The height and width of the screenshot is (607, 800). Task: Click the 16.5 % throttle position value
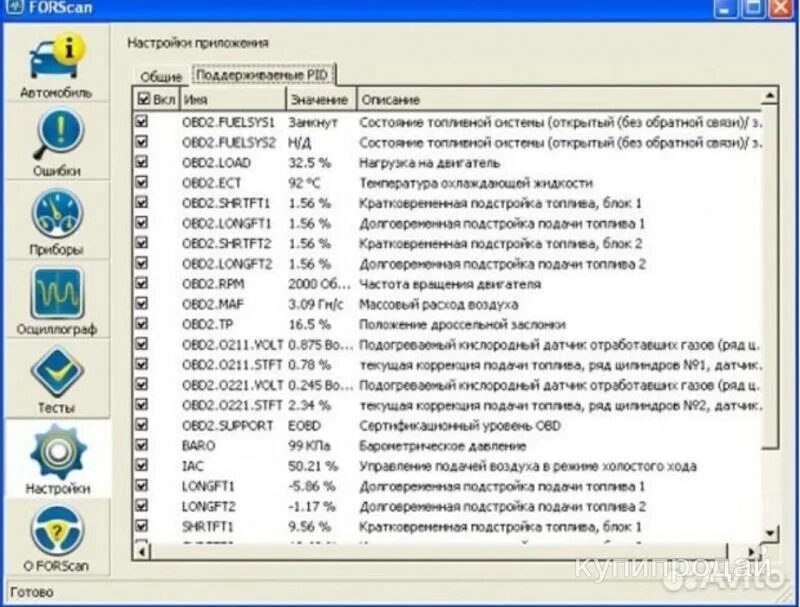coord(310,325)
